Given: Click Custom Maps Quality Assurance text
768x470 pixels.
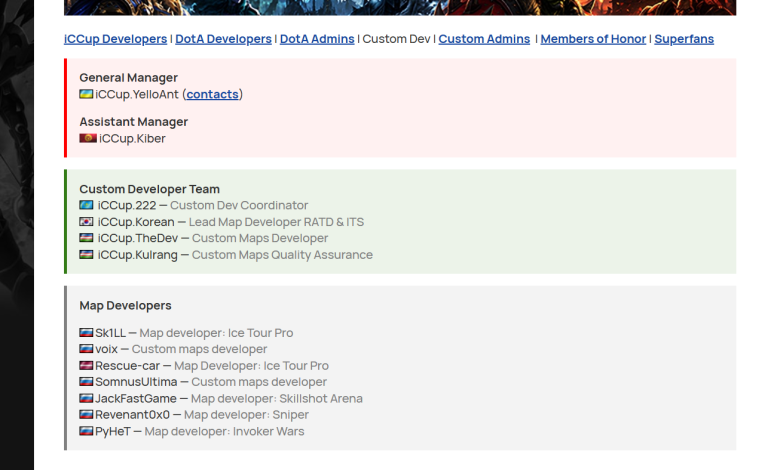Looking at the screenshot, I should 282,255.
